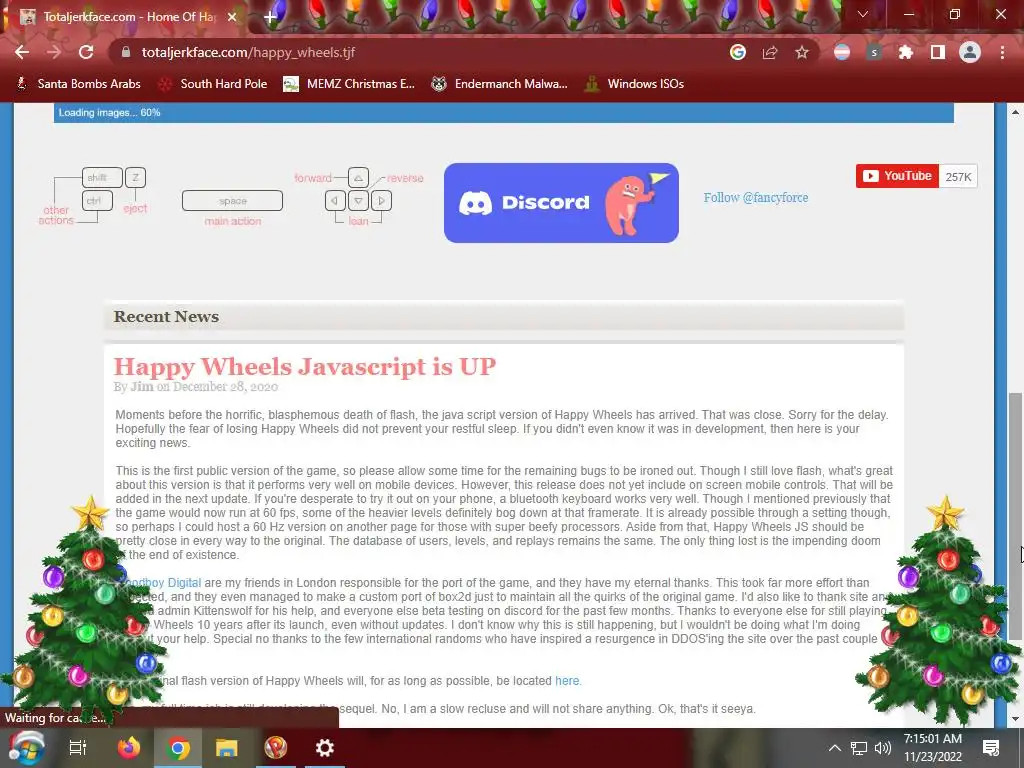The height and width of the screenshot is (768, 1024).
Task: Open Chrome's three-dot menu
Action: [1002, 52]
